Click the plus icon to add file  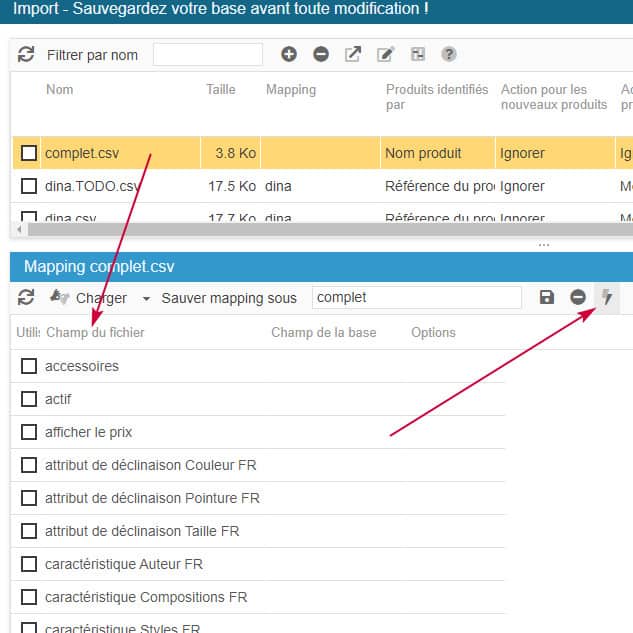pyautogui.click(x=289, y=55)
